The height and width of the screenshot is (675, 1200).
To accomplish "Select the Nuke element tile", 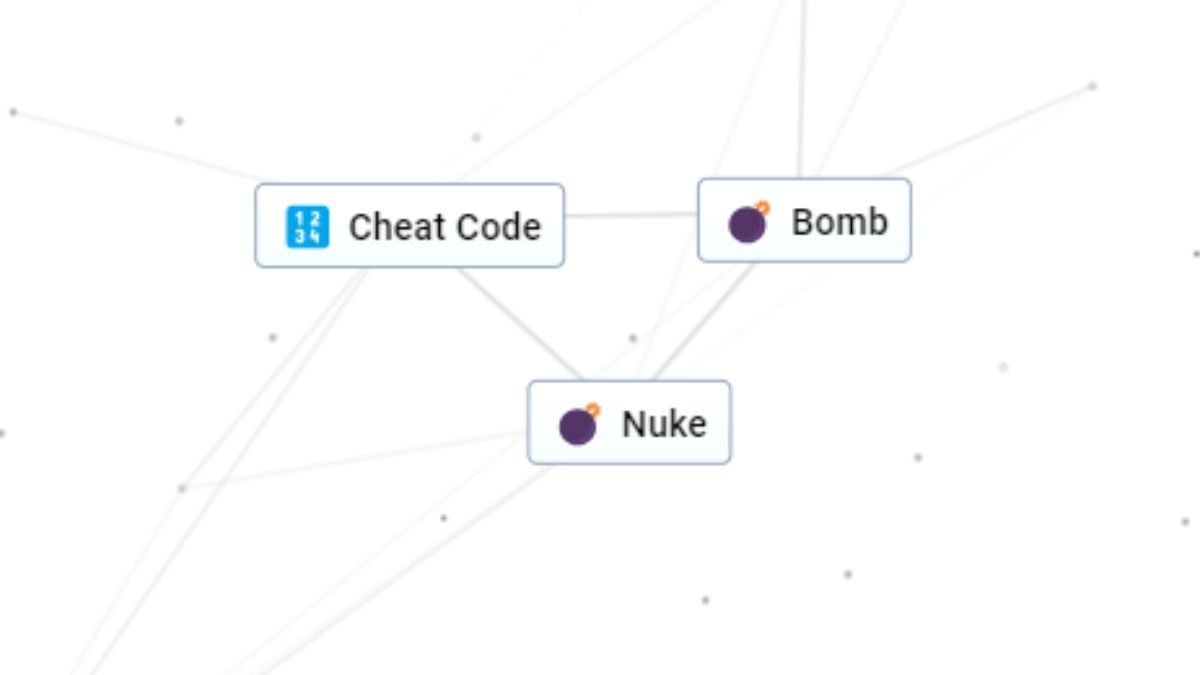I will pos(628,421).
